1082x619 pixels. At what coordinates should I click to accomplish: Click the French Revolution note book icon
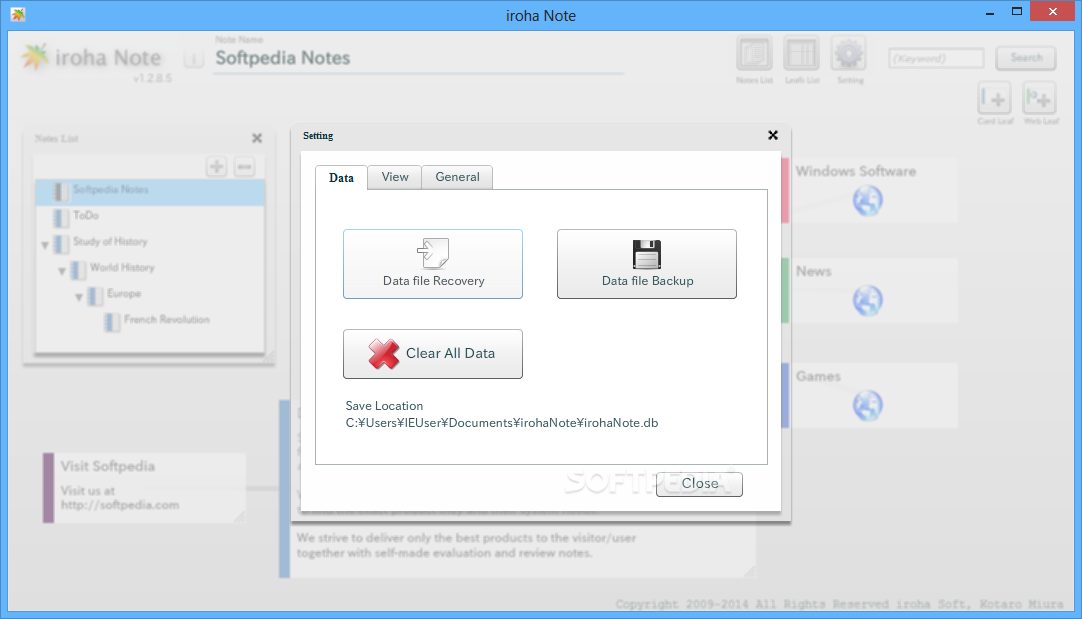pyautogui.click(x=112, y=322)
